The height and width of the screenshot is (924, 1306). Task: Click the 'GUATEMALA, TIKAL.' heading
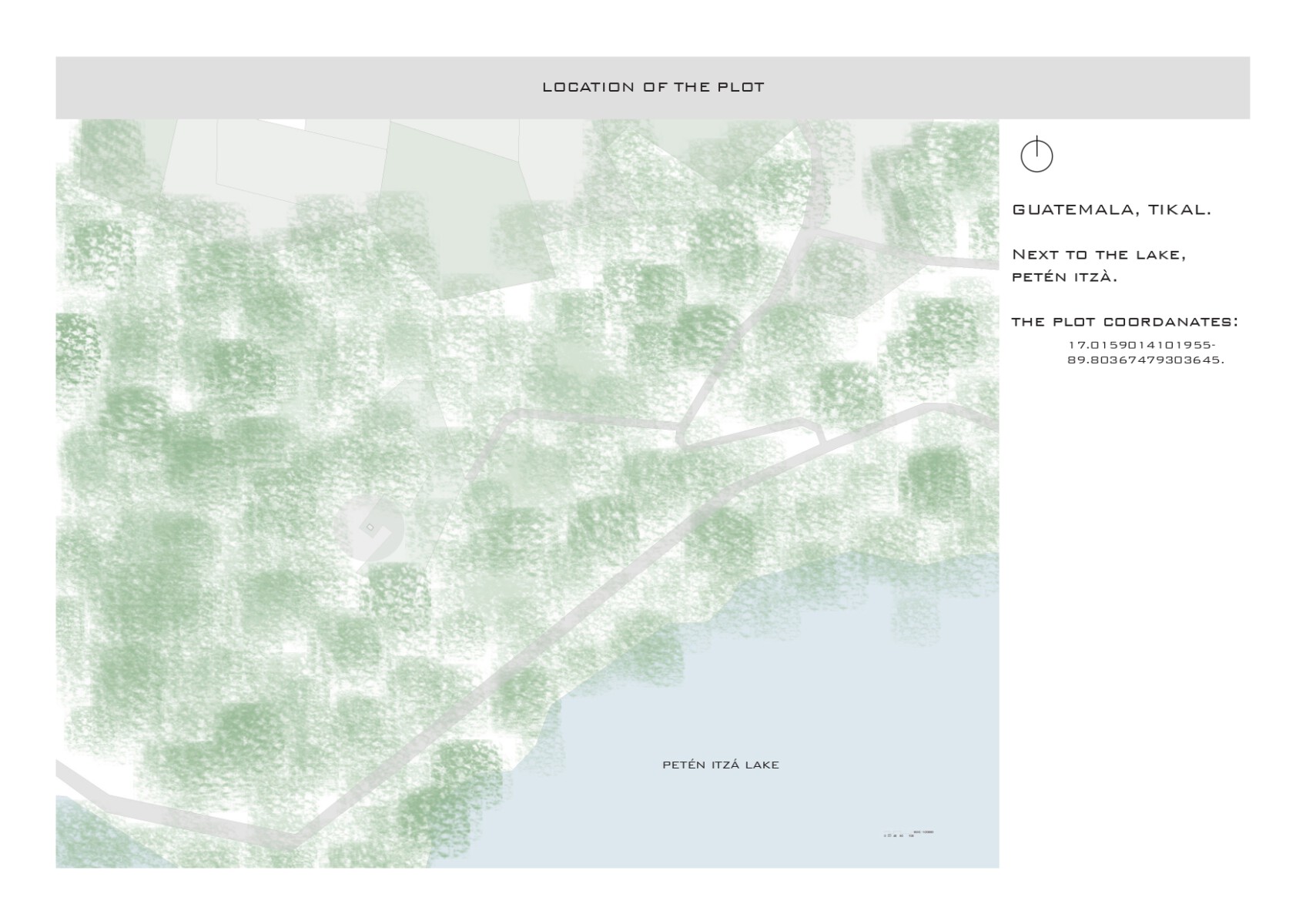coord(1111,210)
